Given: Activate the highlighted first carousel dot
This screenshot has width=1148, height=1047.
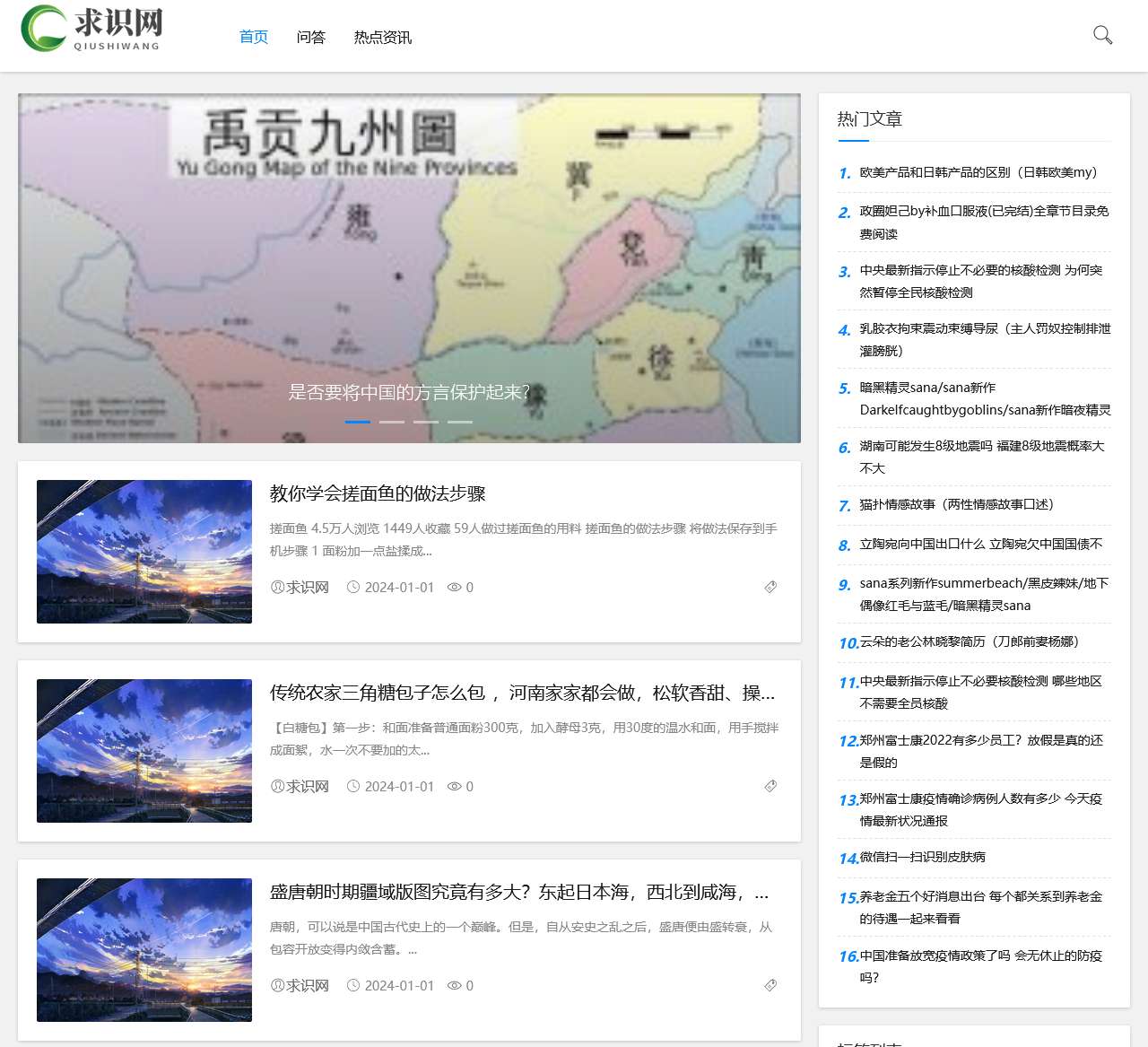Looking at the screenshot, I should click(x=358, y=421).
